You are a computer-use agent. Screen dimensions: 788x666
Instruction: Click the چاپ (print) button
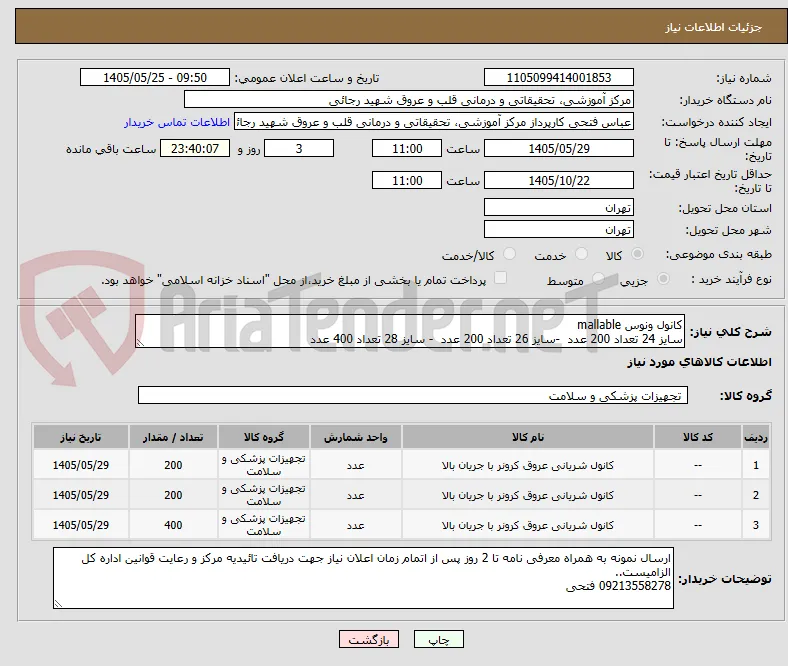438,639
